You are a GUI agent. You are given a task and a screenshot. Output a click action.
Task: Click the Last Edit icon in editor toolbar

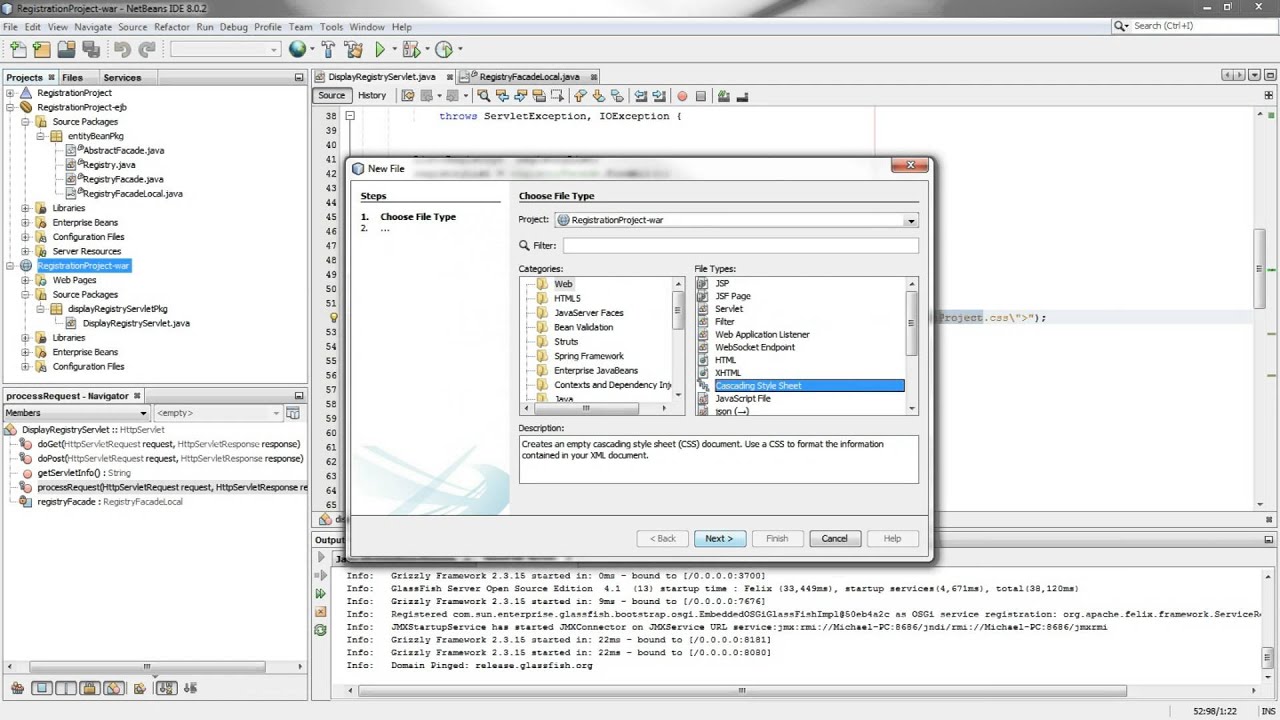pos(407,96)
